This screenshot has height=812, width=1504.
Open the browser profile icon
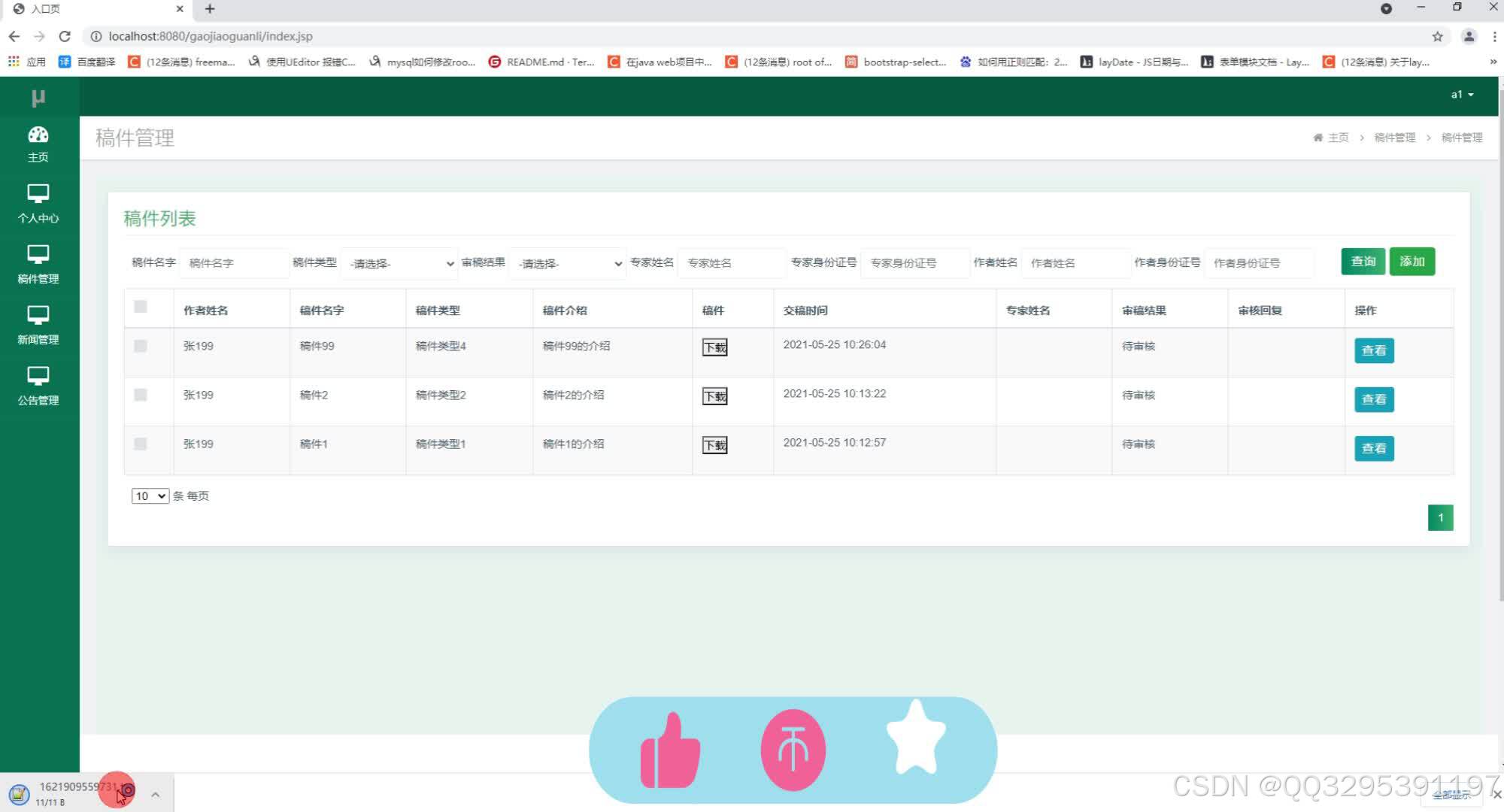[1468, 36]
